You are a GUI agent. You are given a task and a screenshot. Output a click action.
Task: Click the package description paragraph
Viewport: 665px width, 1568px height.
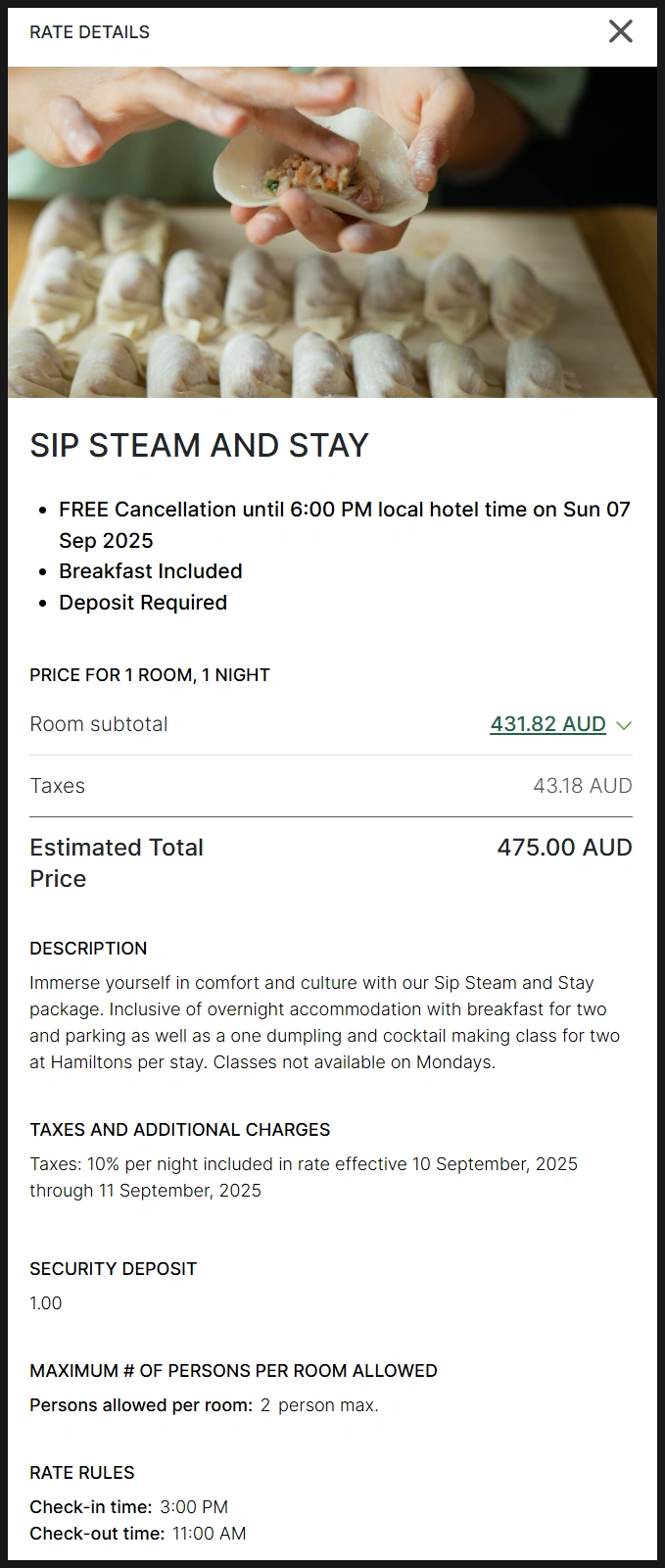[x=324, y=1022]
